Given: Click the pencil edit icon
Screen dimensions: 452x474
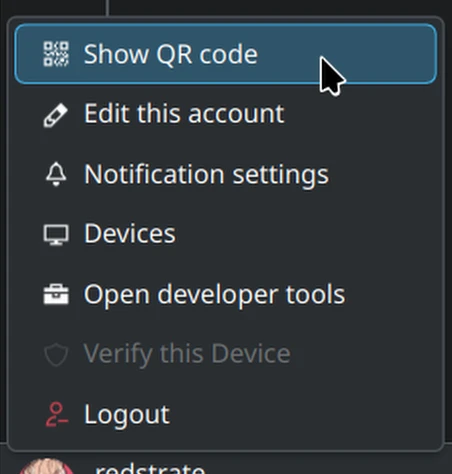Looking at the screenshot, I should pos(56,115).
